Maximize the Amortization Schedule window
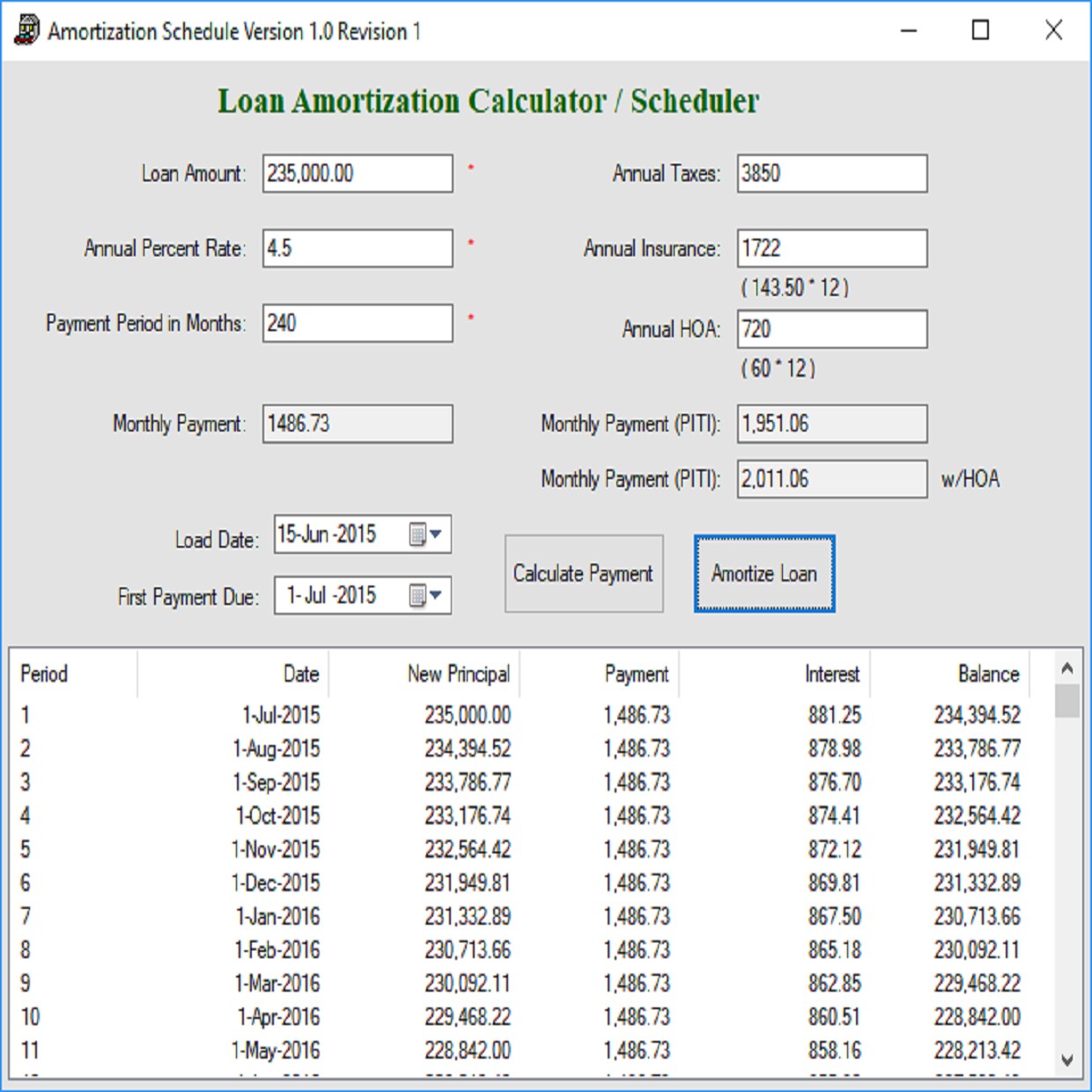 point(980,30)
